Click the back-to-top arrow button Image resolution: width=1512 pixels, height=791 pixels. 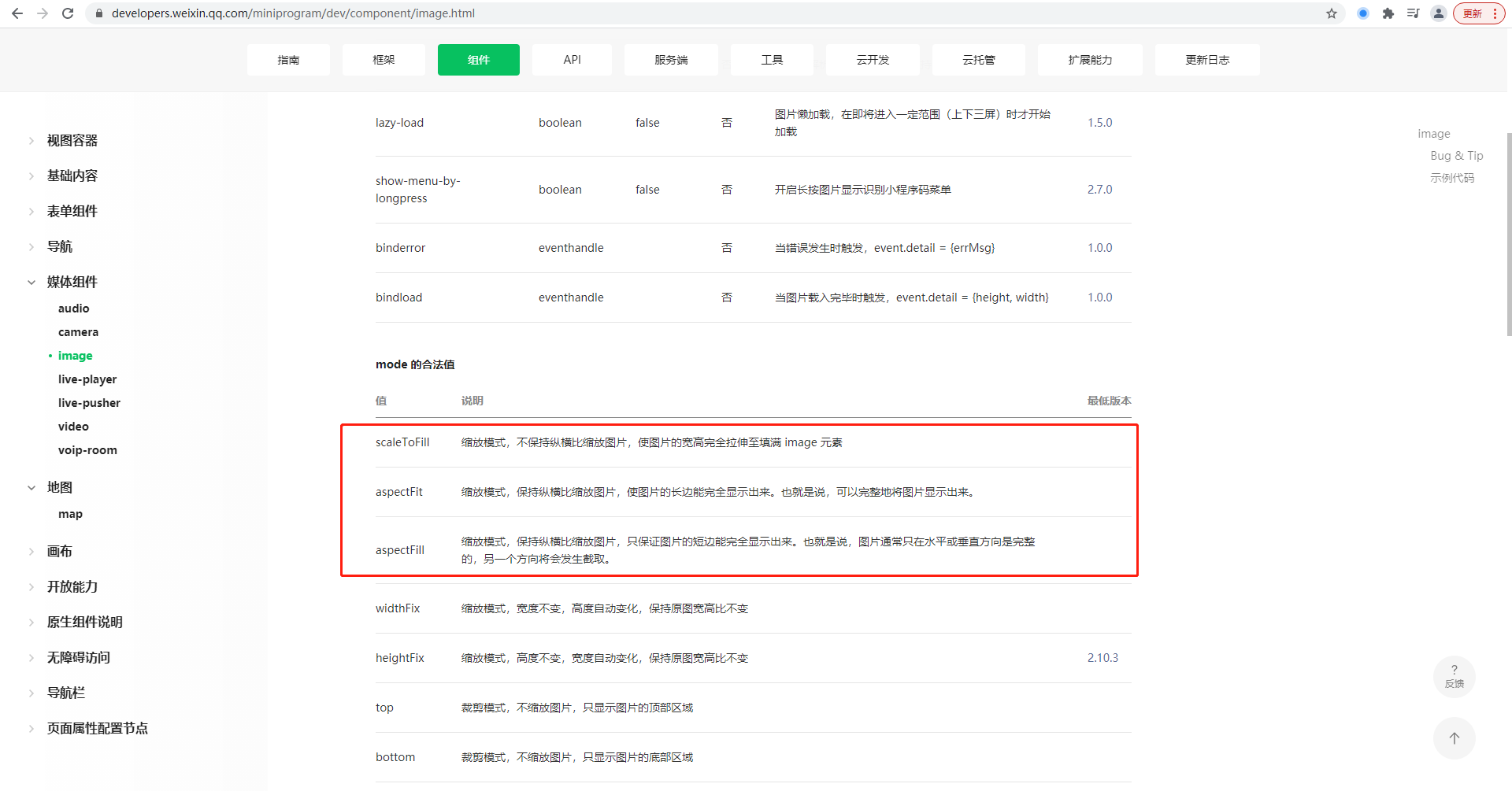(1454, 738)
